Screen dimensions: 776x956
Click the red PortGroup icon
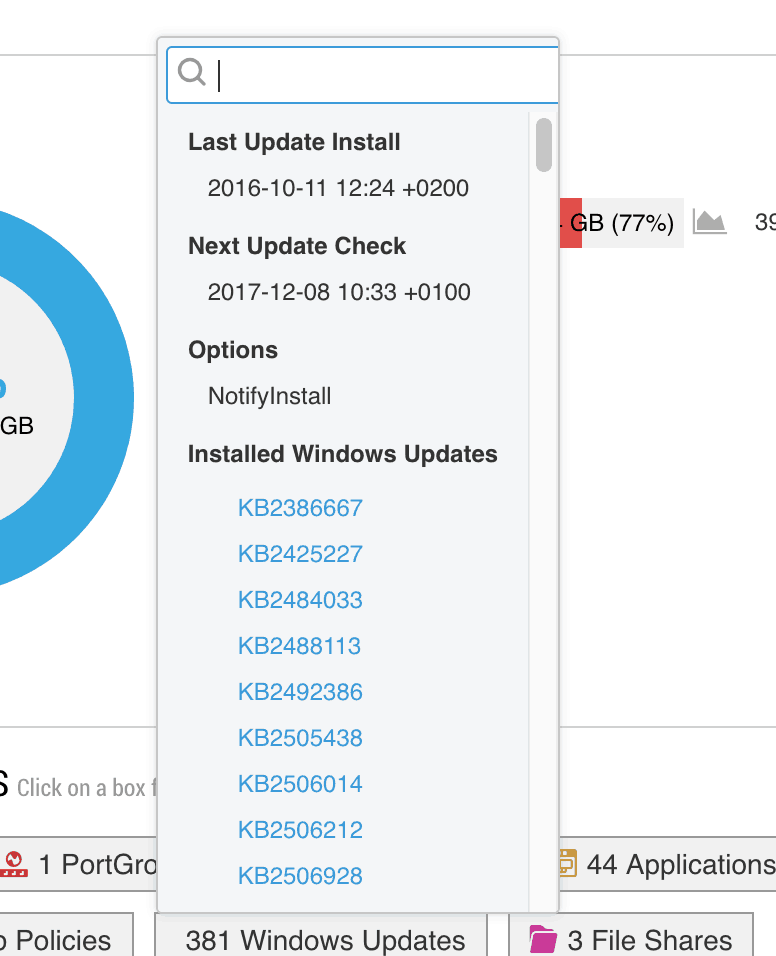[13, 864]
